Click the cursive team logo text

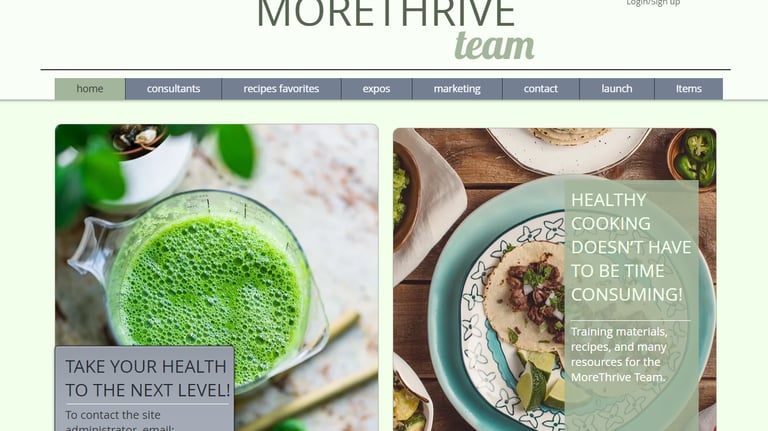tap(494, 46)
